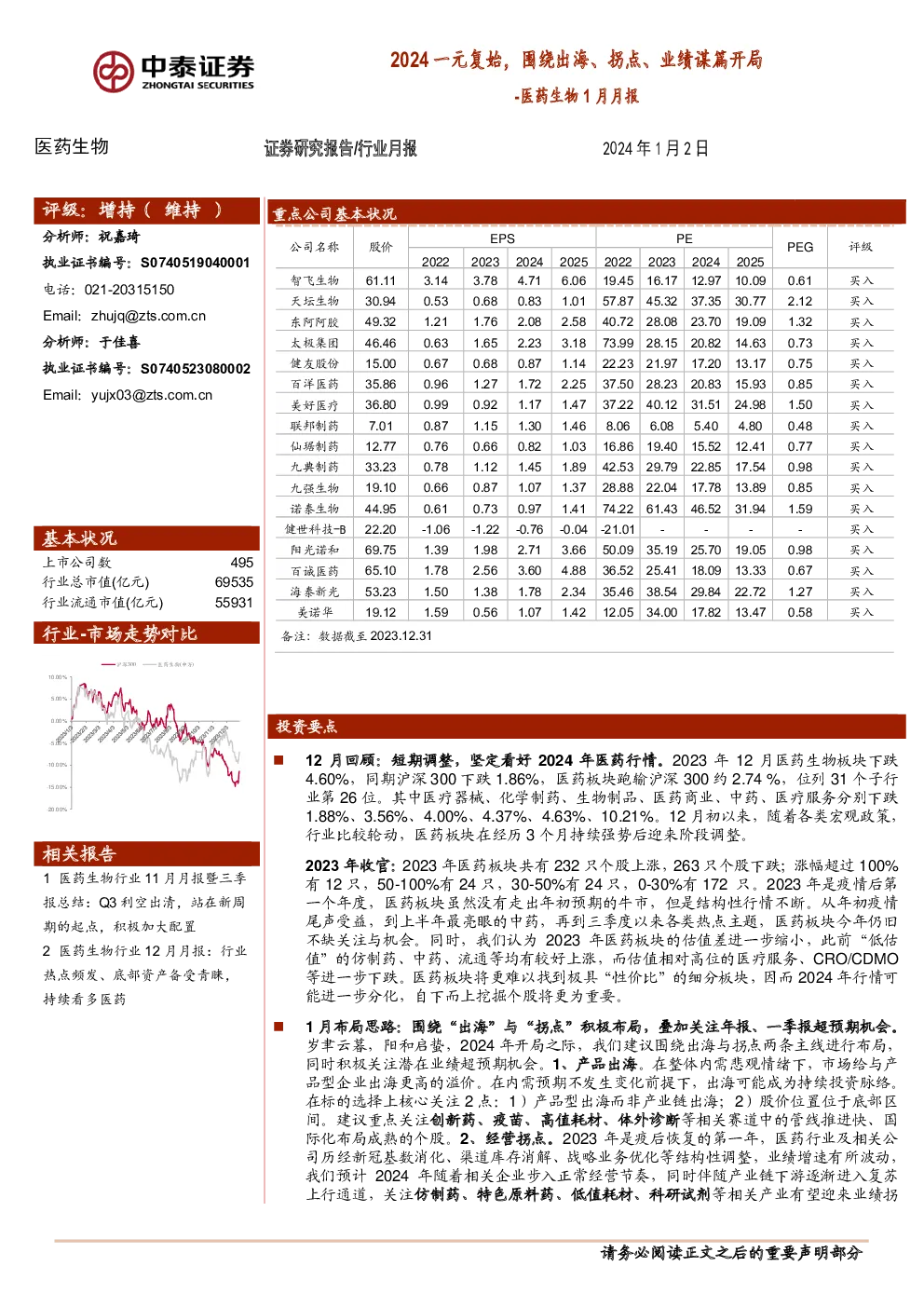Open the zhujq@zts.com.cn email address
This screenshot has height=1307, width=924.
[x=148, y=316]
